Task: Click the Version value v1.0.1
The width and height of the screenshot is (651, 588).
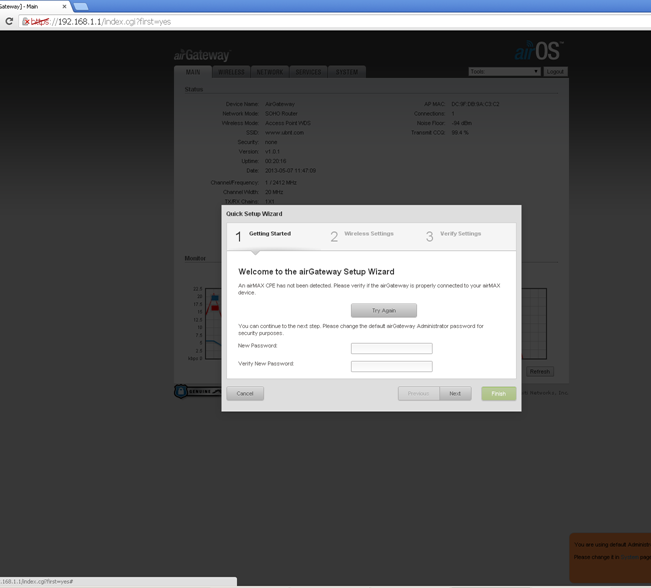Action: [x=272, y=152]
